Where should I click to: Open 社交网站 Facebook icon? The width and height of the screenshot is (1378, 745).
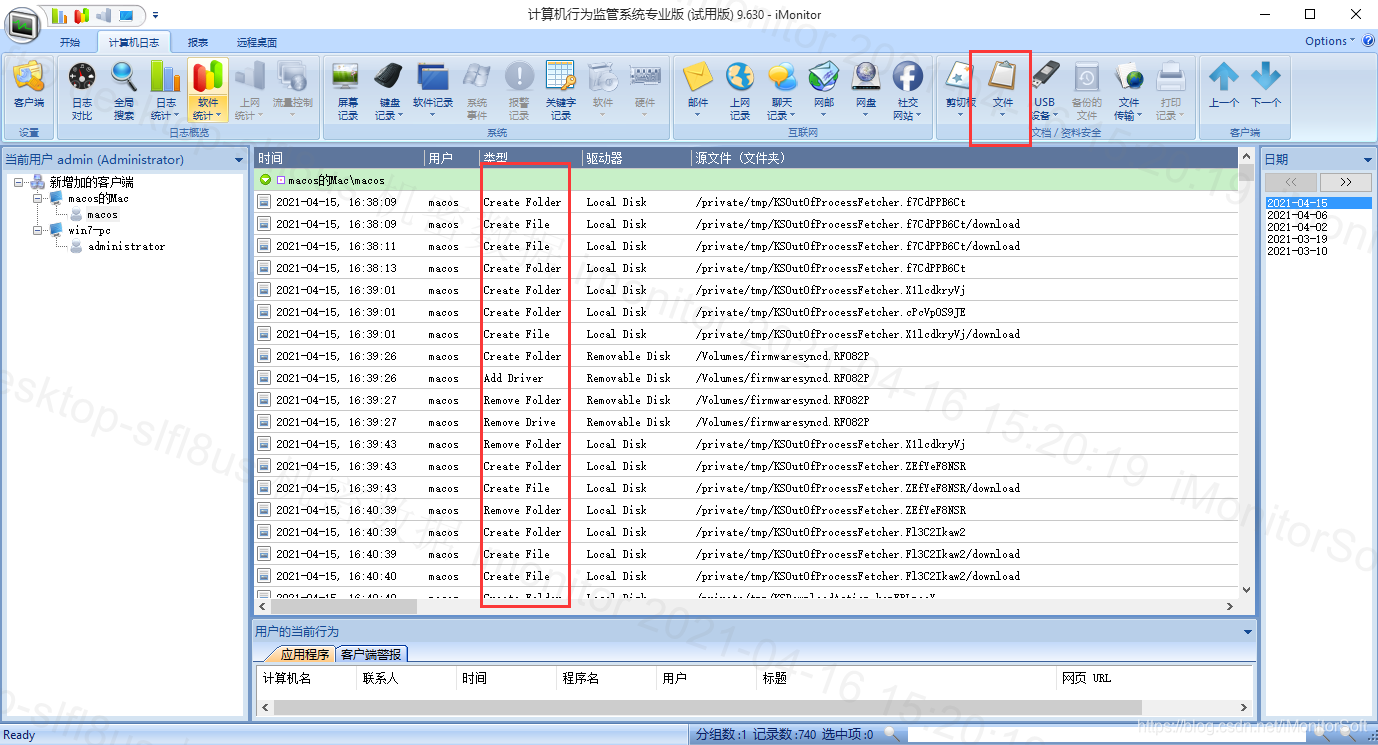[x=908, y=90]
